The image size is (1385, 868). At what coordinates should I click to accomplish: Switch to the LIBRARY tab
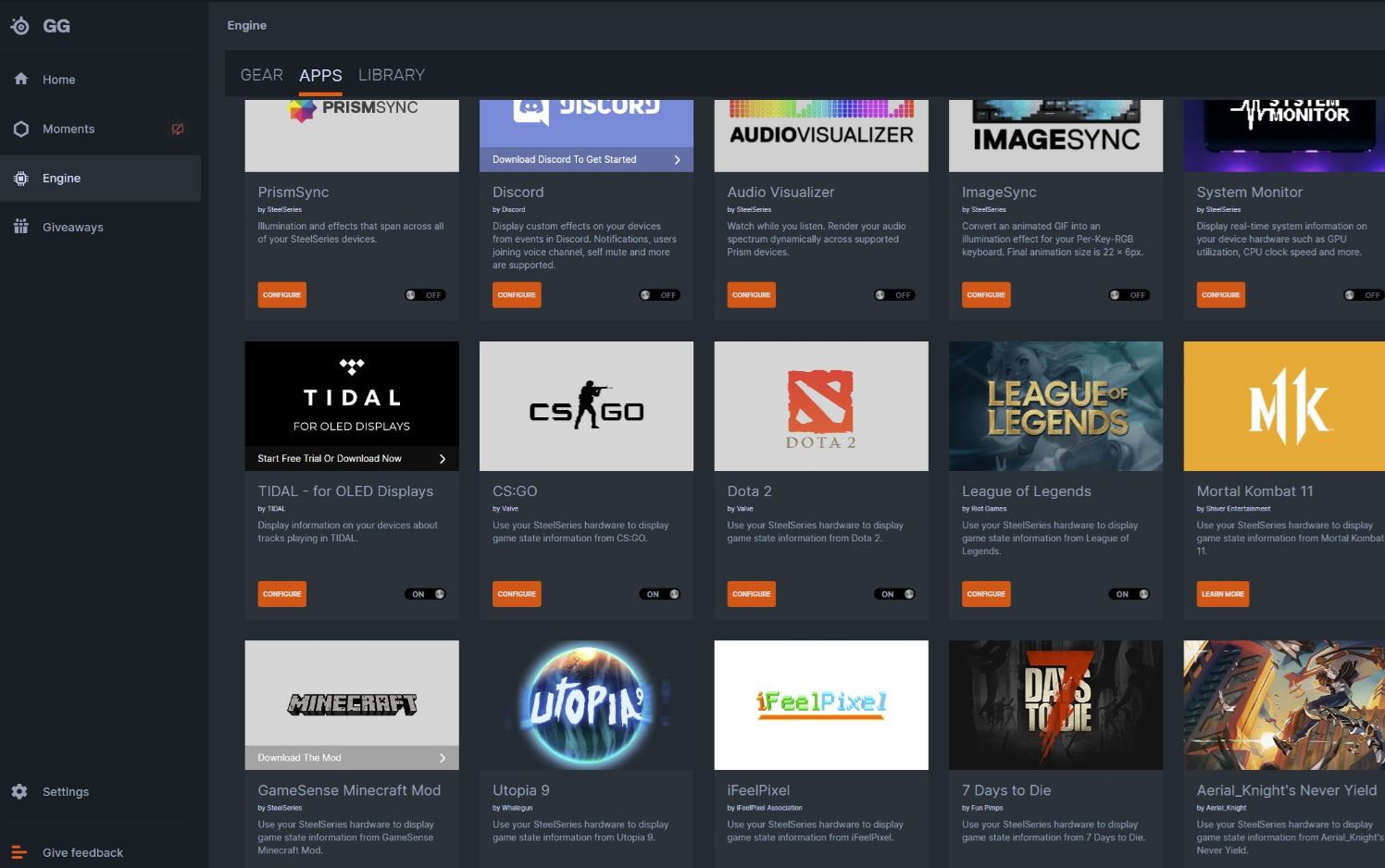click(392, 75)
